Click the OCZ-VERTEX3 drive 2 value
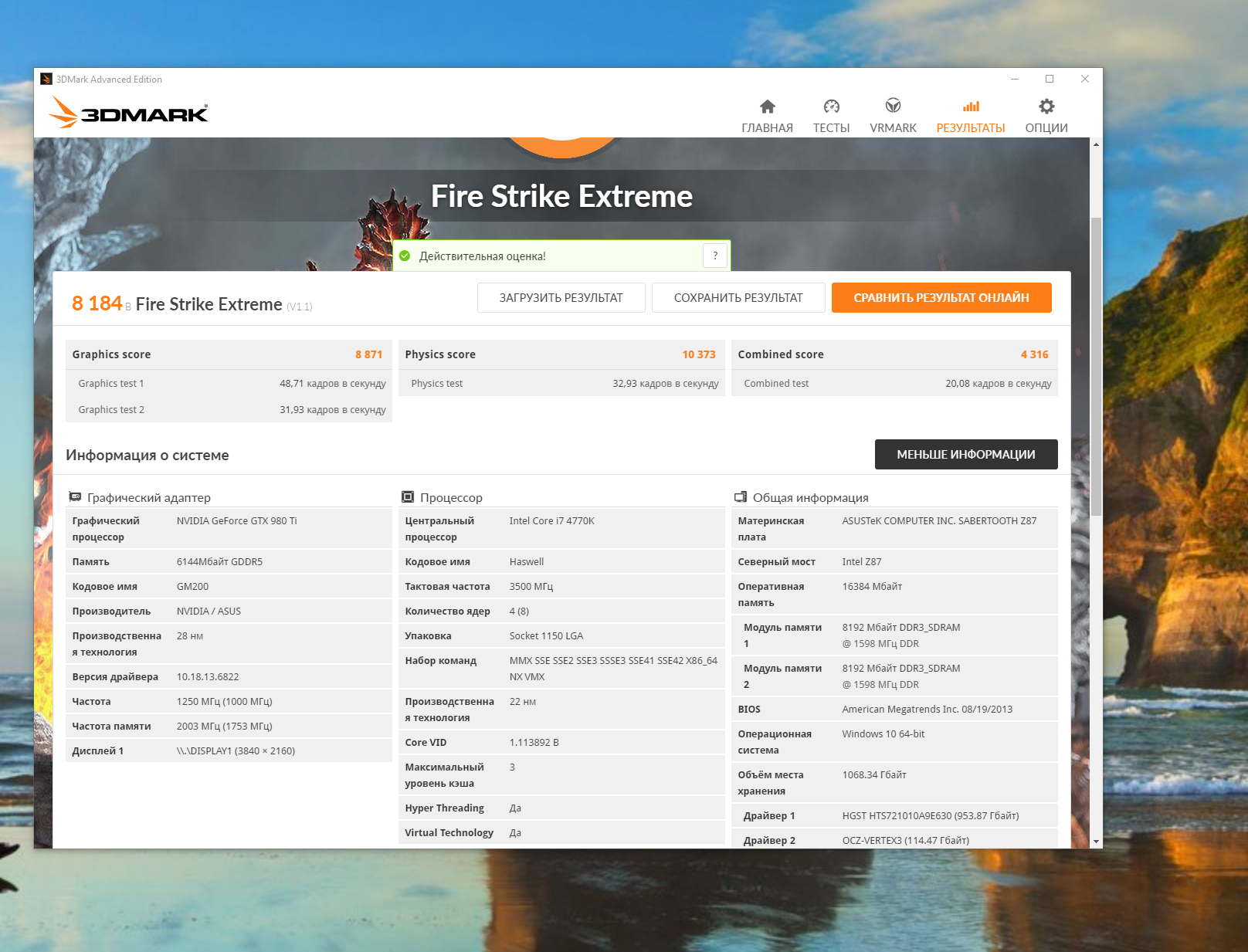Screen dimensions: 1248x952 [906, 841]
